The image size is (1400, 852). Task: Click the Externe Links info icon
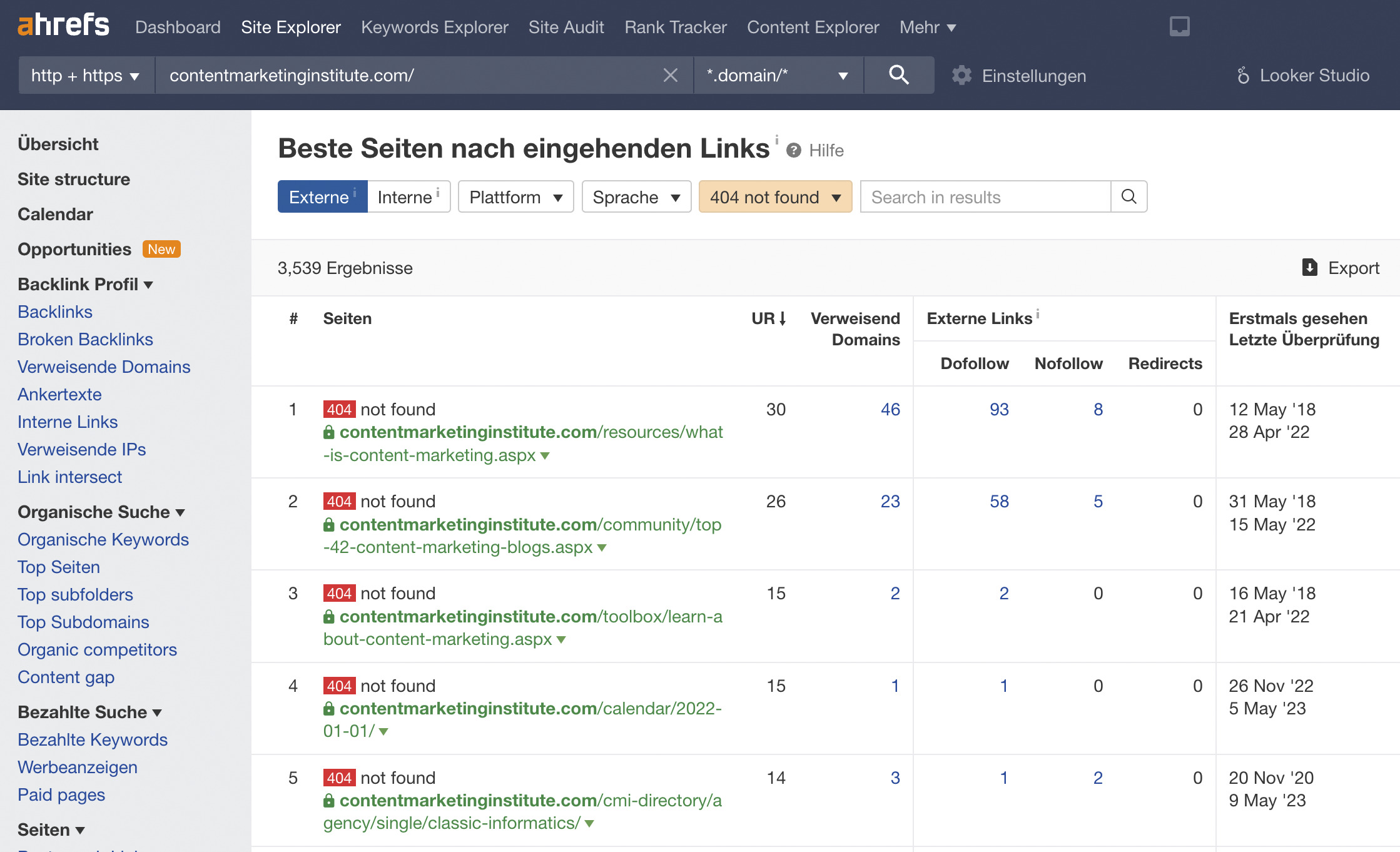pos(1038,315)
